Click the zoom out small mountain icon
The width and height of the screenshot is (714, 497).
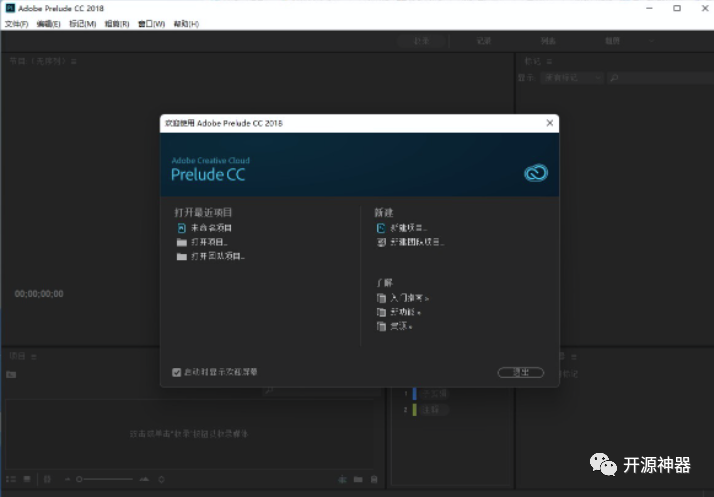coord(67,479)
